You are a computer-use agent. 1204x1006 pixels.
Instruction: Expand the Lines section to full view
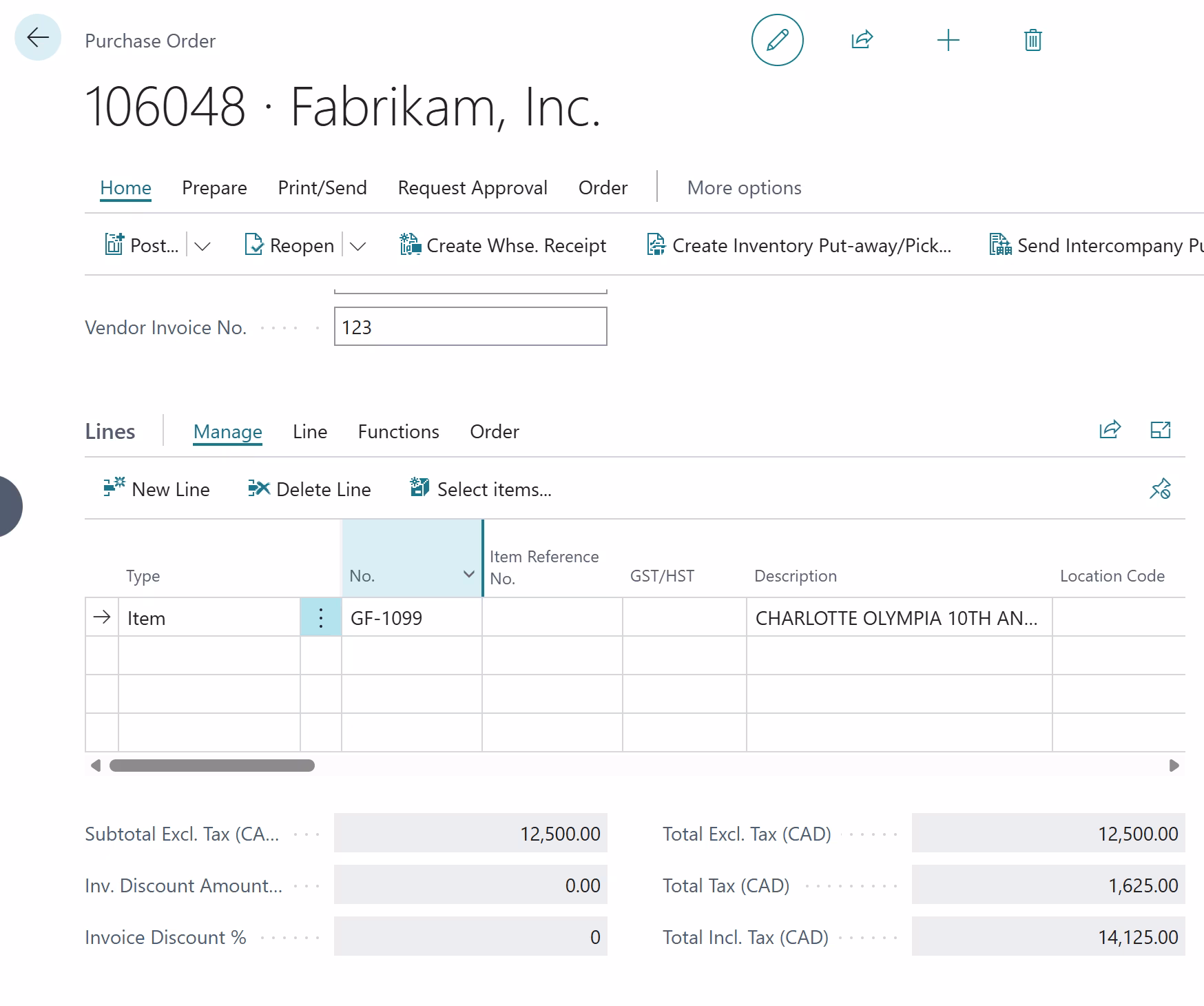pos(1161,430)
